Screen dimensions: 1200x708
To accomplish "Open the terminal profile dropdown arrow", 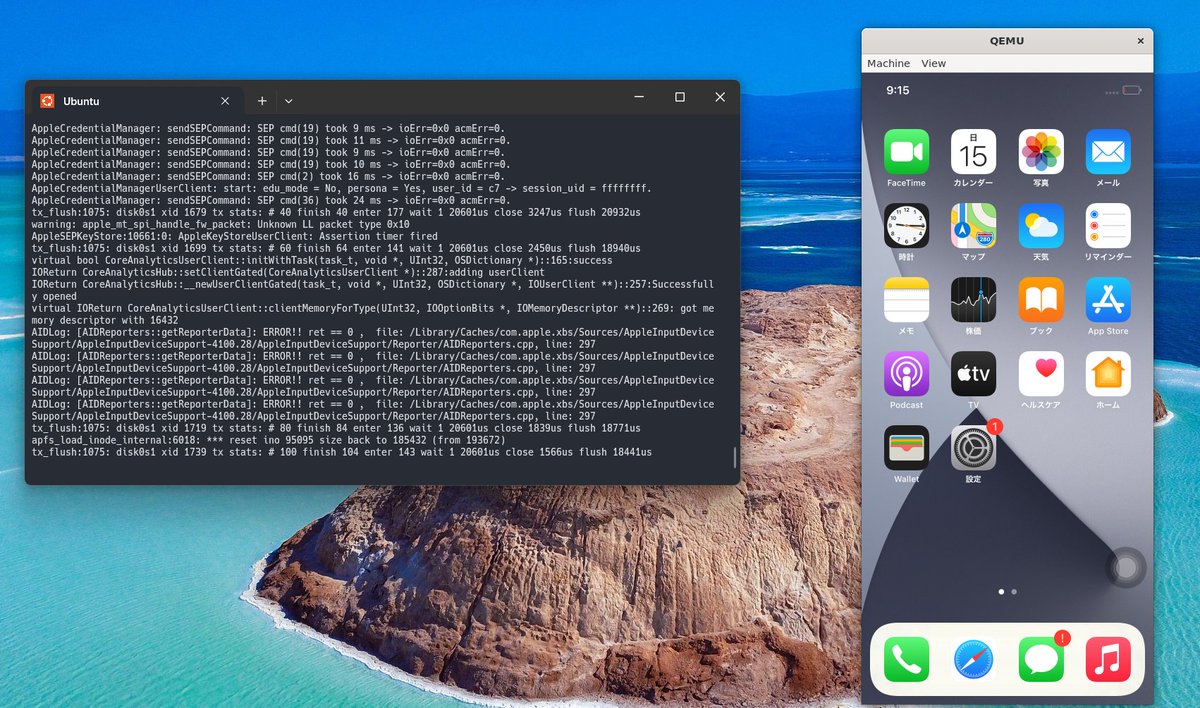I will point(288,100).
